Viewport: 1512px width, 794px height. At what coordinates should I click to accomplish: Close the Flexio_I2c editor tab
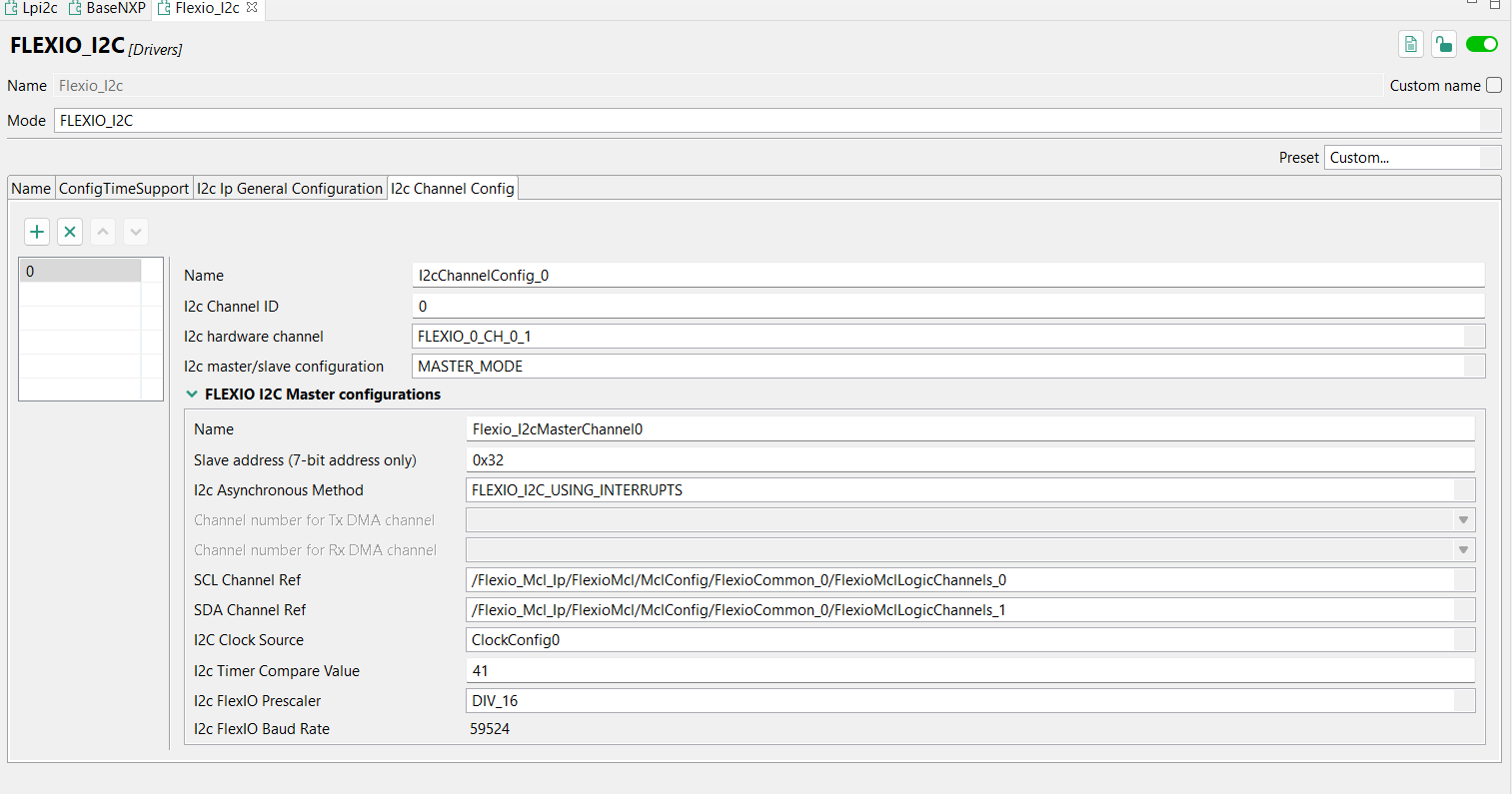252,7
